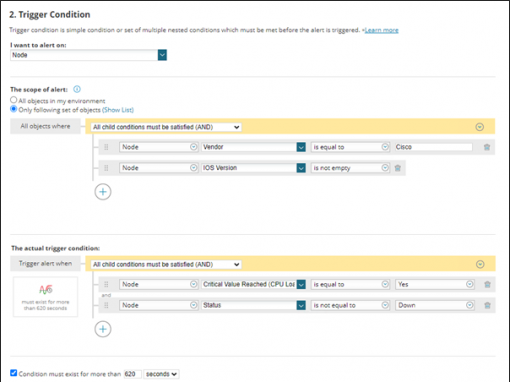Screen dimensions: 510x382
Task: Open the Down value dropdown
Action: pos(435,305)
